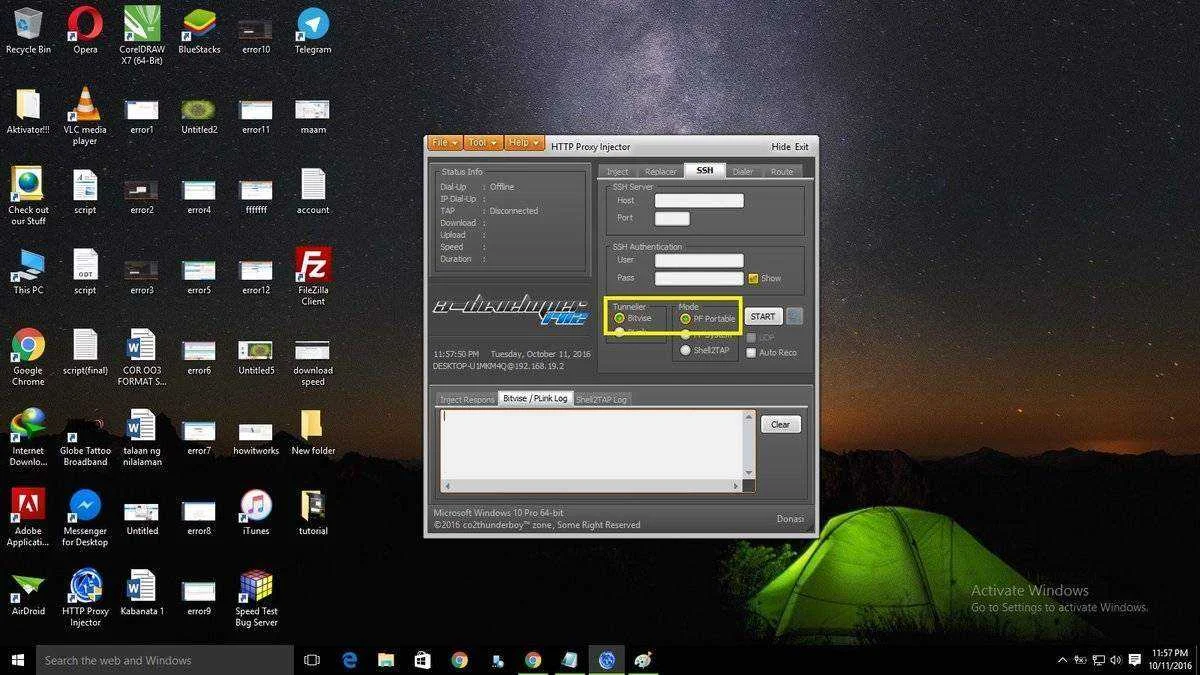Select the Aktivator!!! folder icon
The height and width of the screenshot is (675, 1200).
click(28, 111)
